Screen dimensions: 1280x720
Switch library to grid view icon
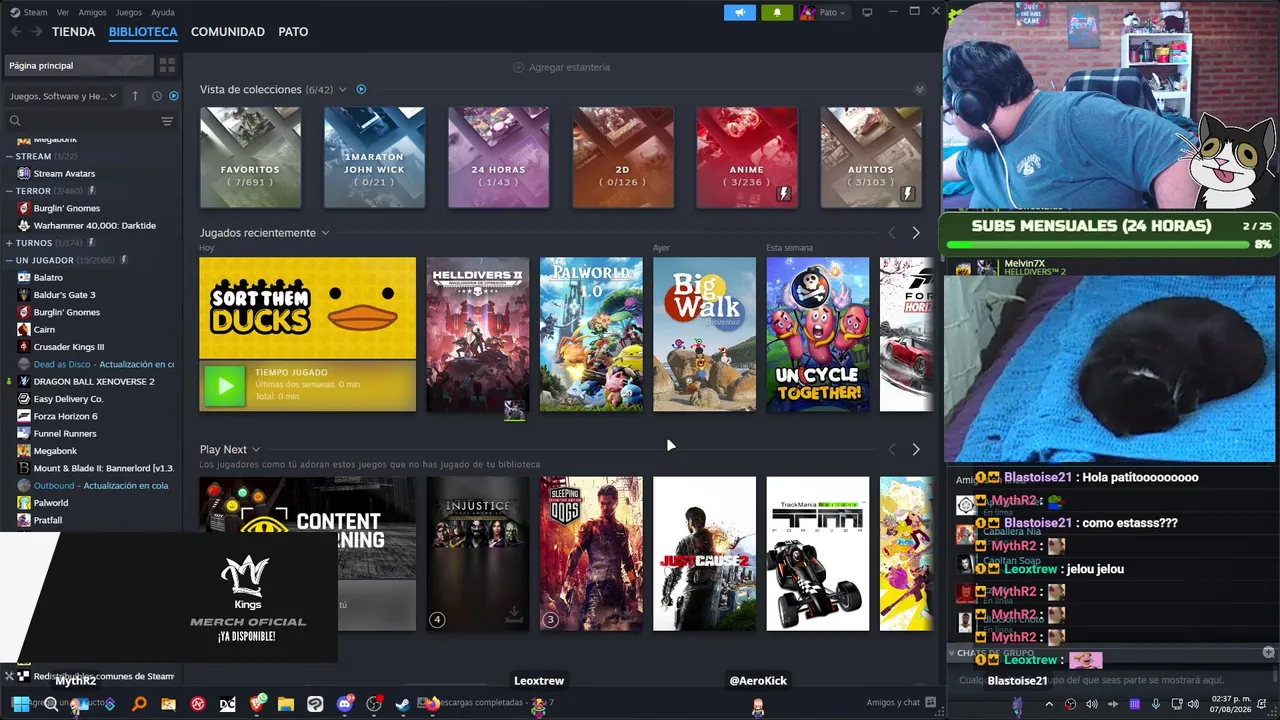tap(167, 65)
